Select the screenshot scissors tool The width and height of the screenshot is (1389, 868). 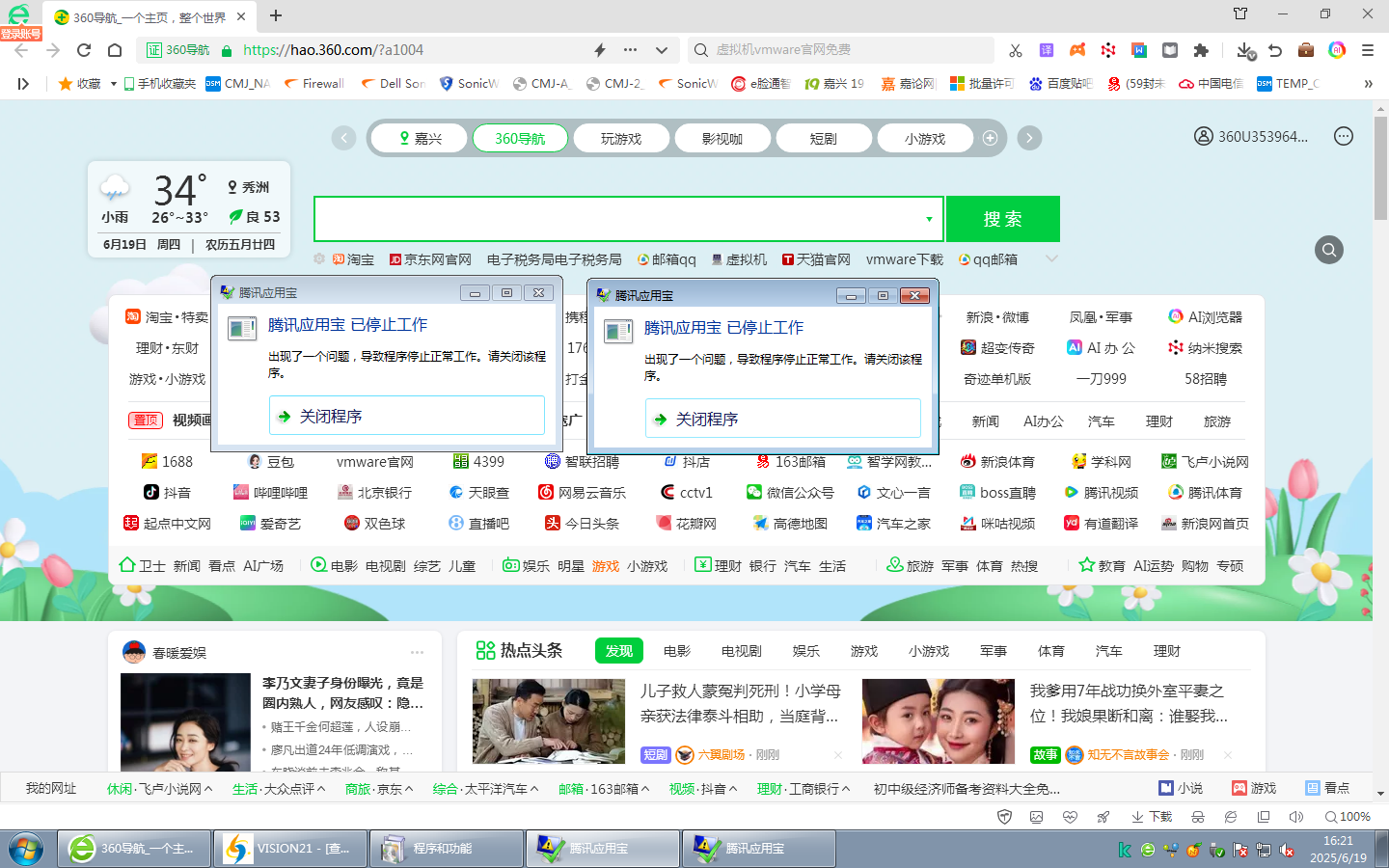click(1016, 49)
